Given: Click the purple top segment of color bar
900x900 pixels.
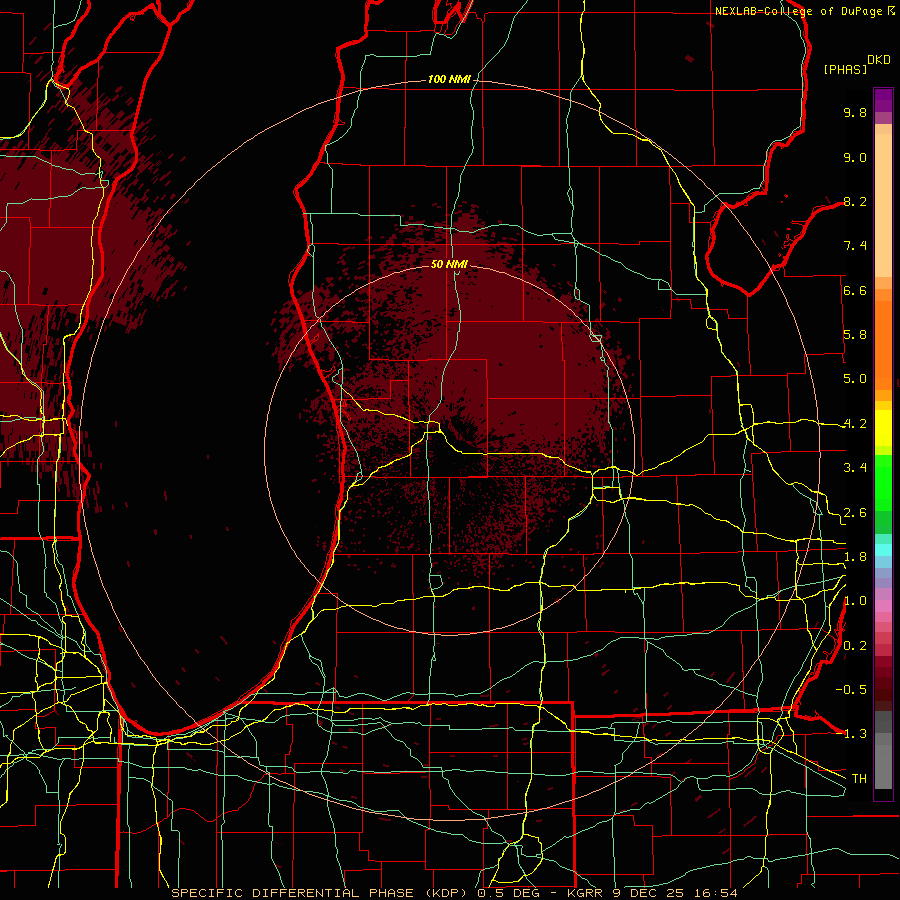Looking at the screenshot, I should click(883, 100).
